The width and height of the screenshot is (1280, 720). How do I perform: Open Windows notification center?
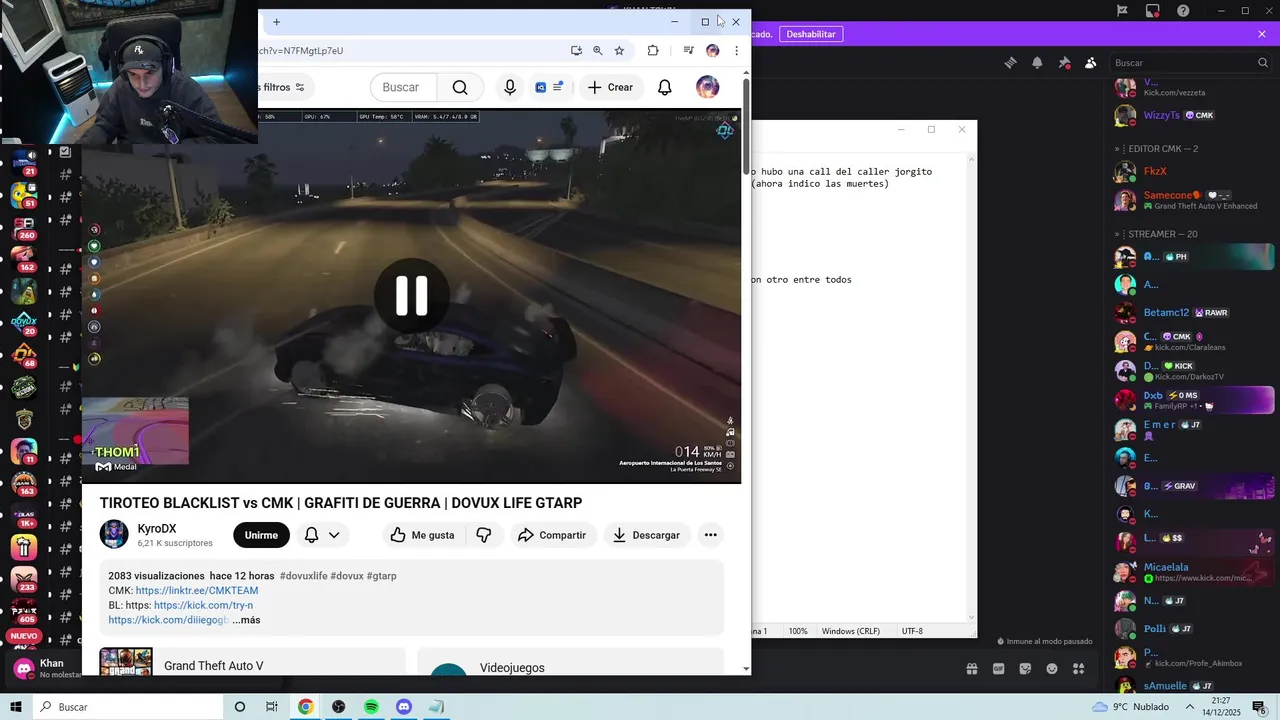click(1260, 707)
